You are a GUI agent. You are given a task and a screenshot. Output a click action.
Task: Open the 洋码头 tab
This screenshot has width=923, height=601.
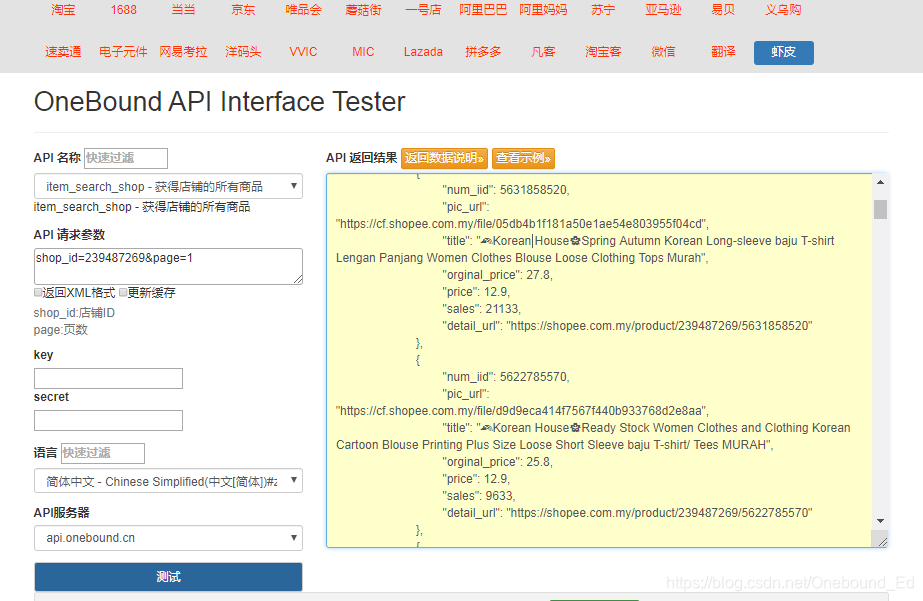(x=244, y=52)
